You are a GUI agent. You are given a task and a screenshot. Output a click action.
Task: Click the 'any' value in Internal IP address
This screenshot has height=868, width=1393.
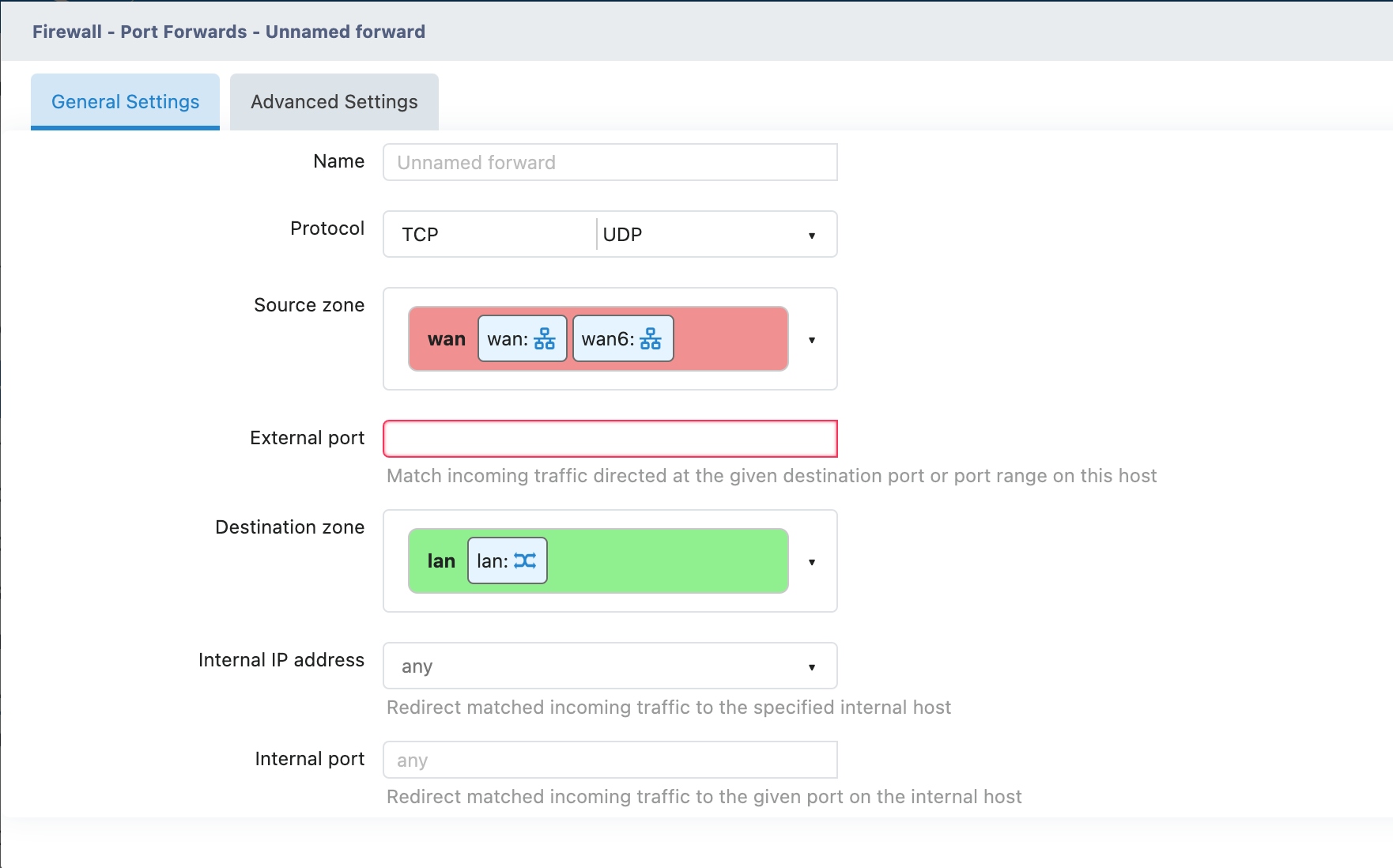[417, 666]
